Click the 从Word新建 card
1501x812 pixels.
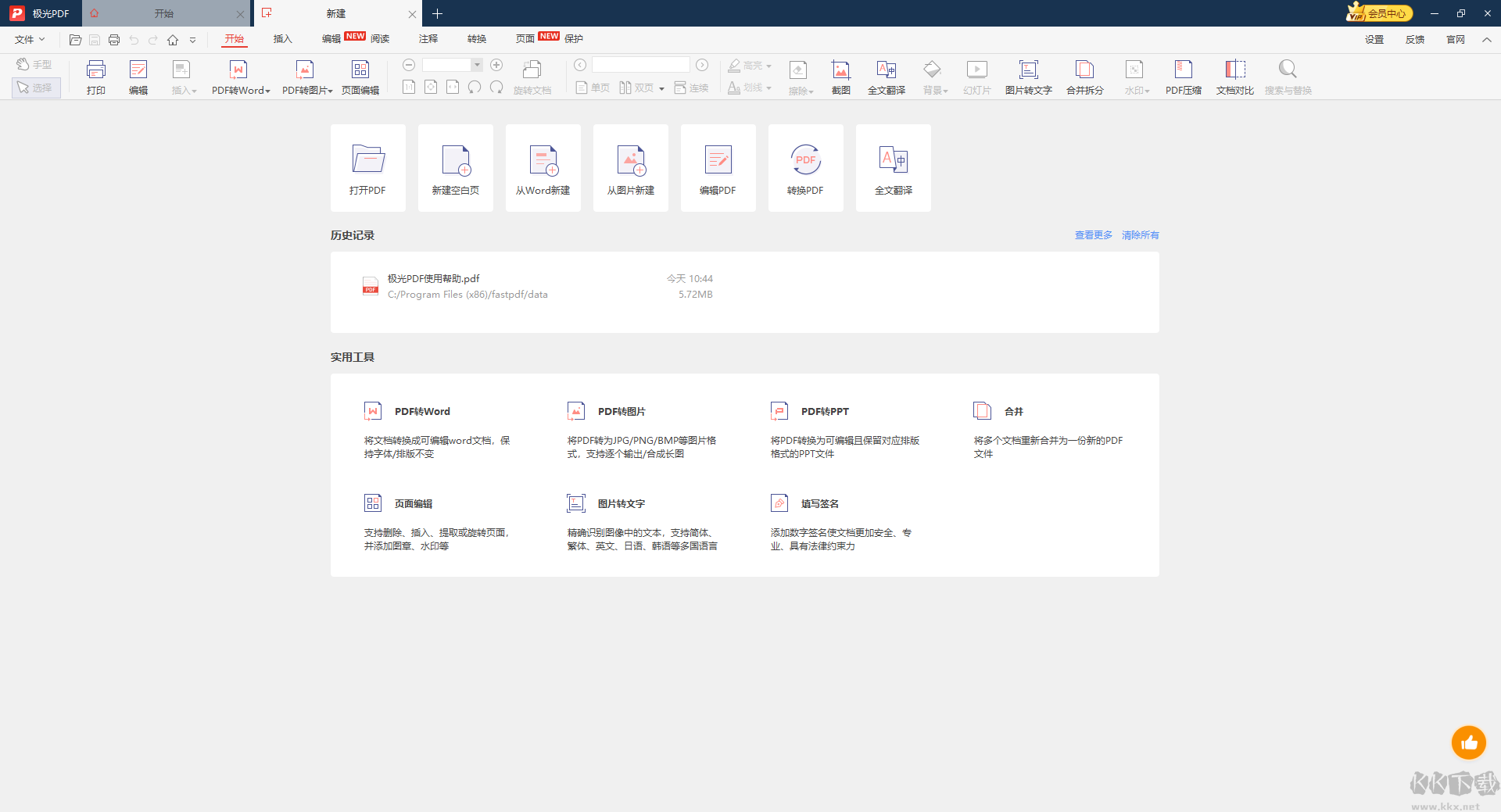[x=543, y=168]
